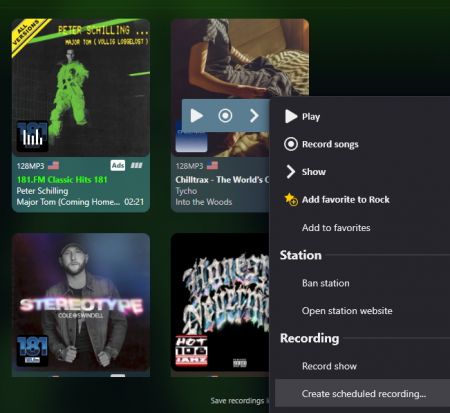The image size is (450, 413).
Task: Click the equalizer logo on Peter Schilling cover
Action: [x=32, y=136]
